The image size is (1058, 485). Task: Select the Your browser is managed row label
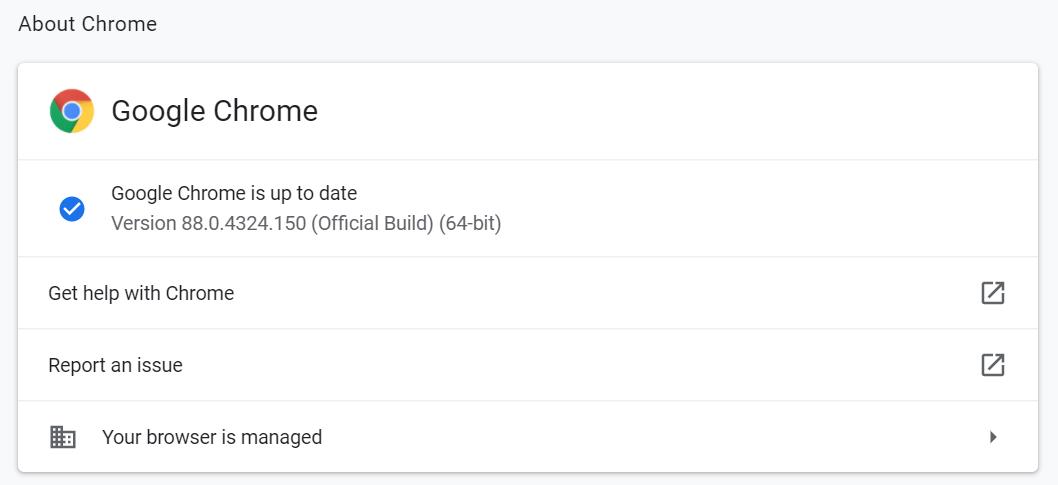[x=212, y=437]
